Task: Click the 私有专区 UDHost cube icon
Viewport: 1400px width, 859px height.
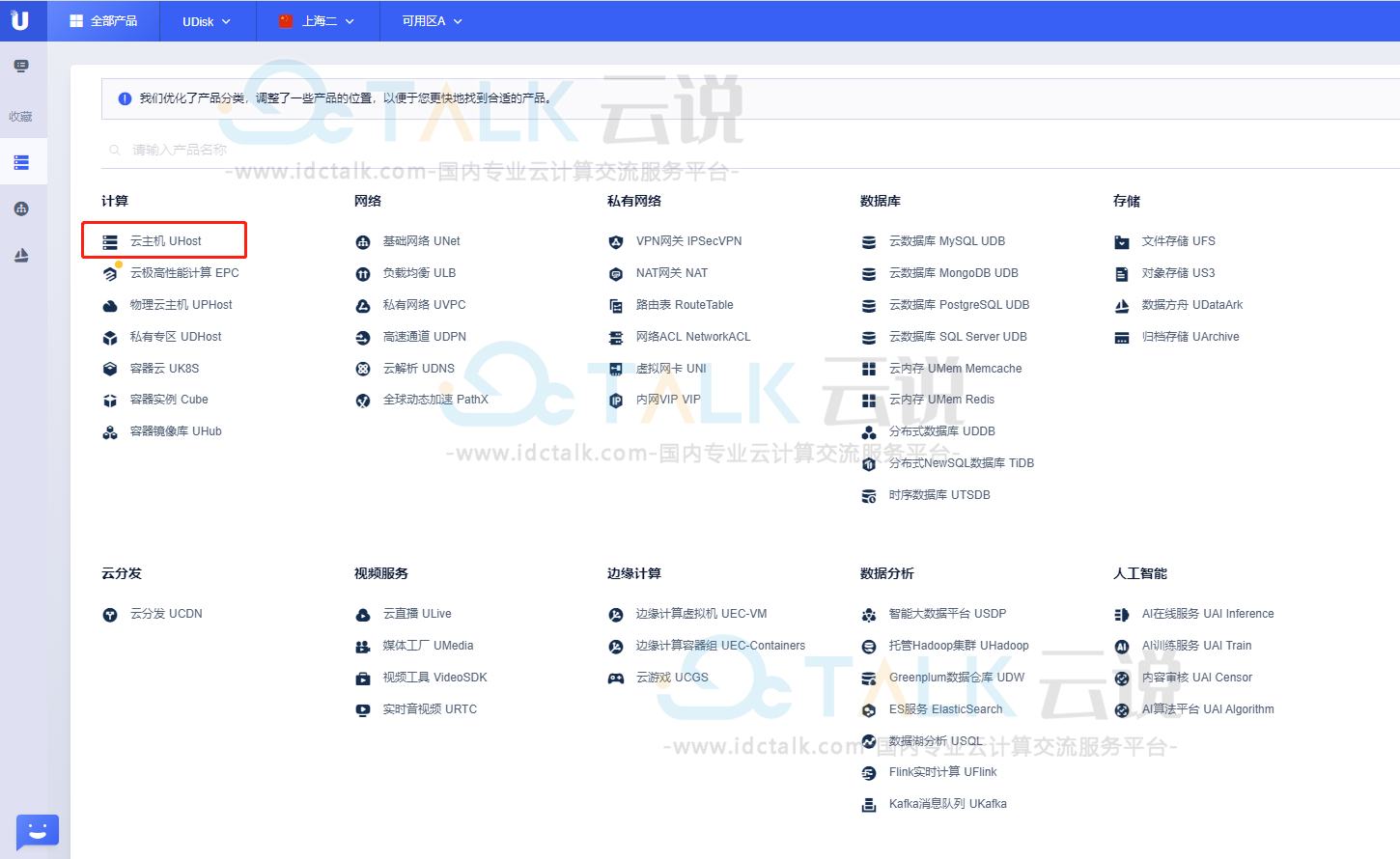Action: 110,337
